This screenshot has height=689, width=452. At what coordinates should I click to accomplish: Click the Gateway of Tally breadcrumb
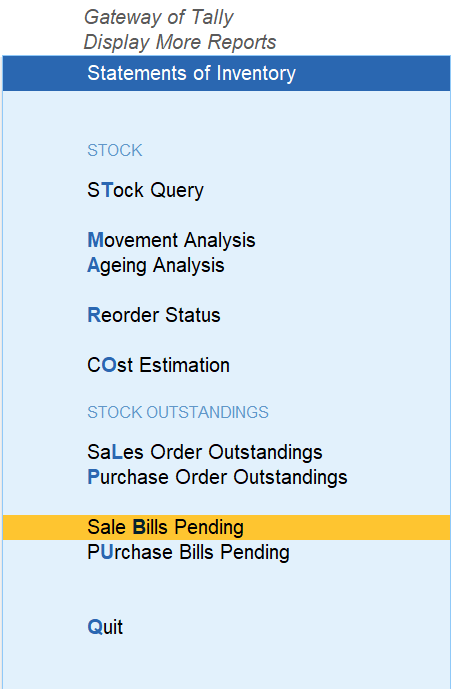coord(159,18)
